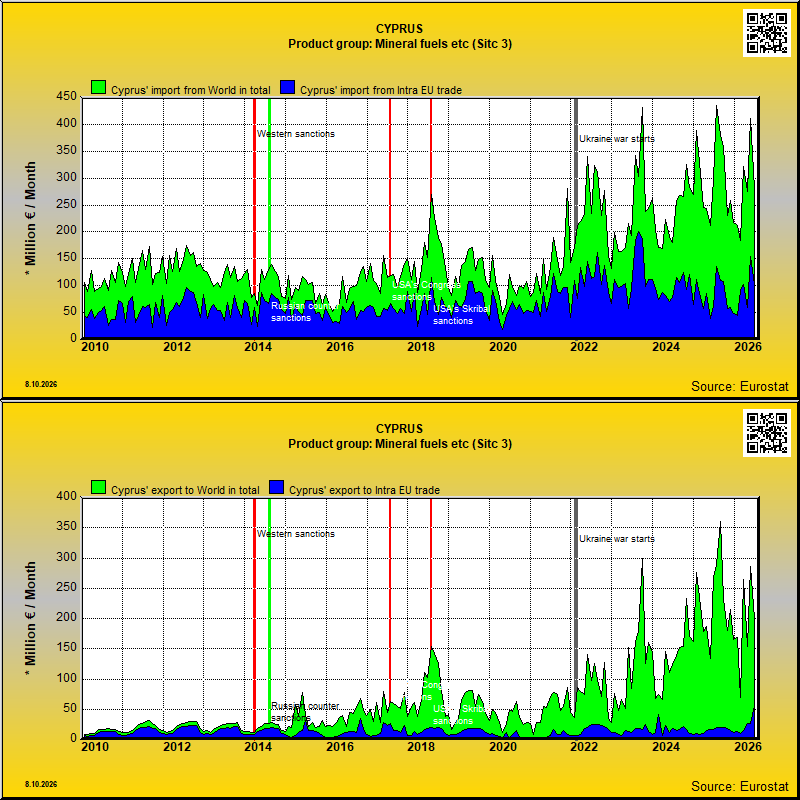This screenshot has height=800, width=800.
Task: Click the 8.10.2026 date under export chart
Action: [41, 784]
